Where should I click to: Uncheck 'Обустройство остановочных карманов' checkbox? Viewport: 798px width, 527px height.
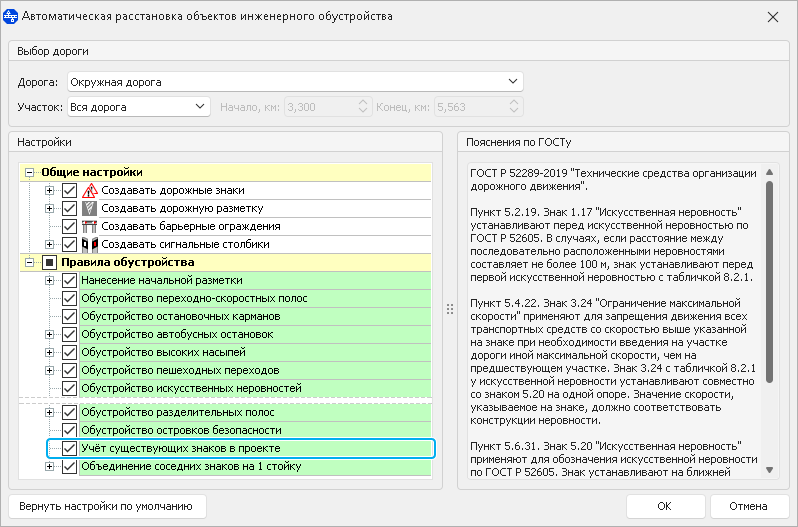[70, 316]
